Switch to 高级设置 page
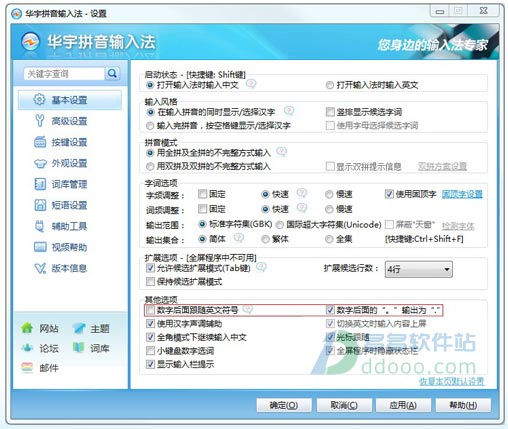Viewport: 508px width, 429px height. click(69, 121)
